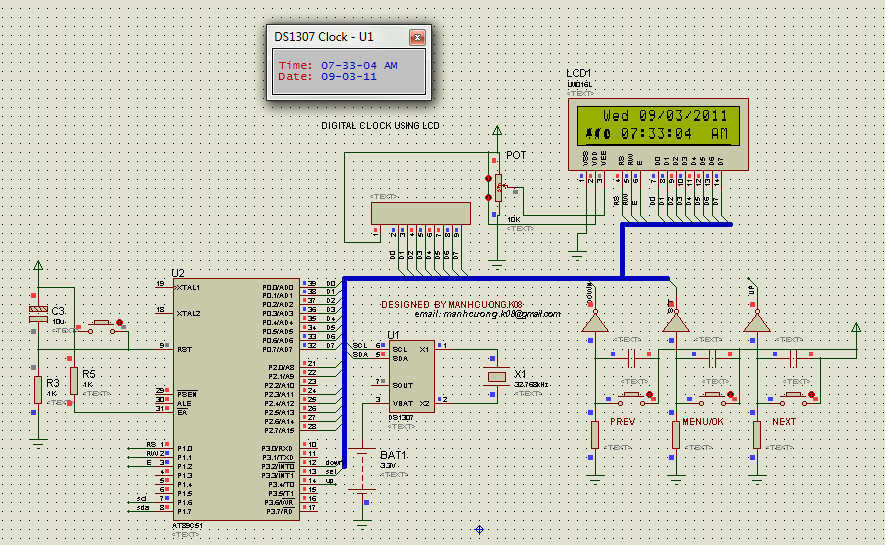Click the DIGITAL CLOCK USING LCD title text
Viewport: 885px width, 545px height.
pyautogui.click(x=380, y=126)
